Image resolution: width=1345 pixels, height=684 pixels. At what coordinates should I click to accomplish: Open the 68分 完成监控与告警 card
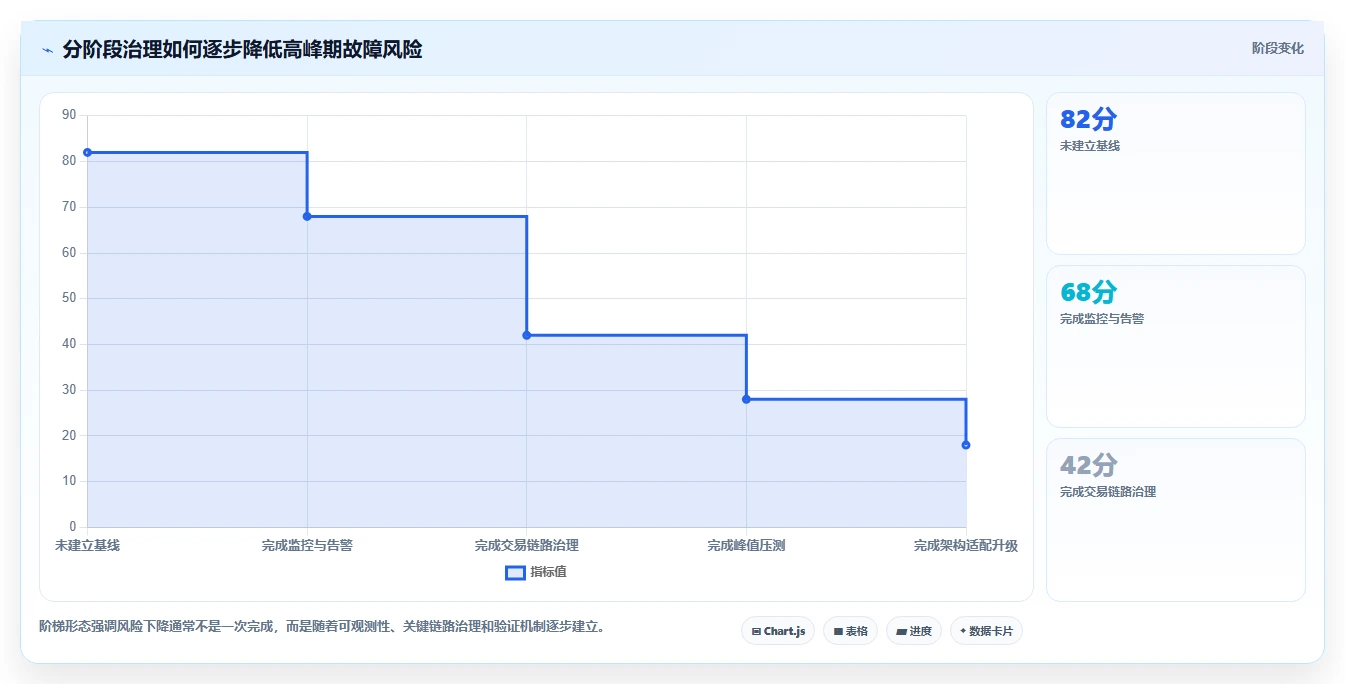tap(1176, 347)
